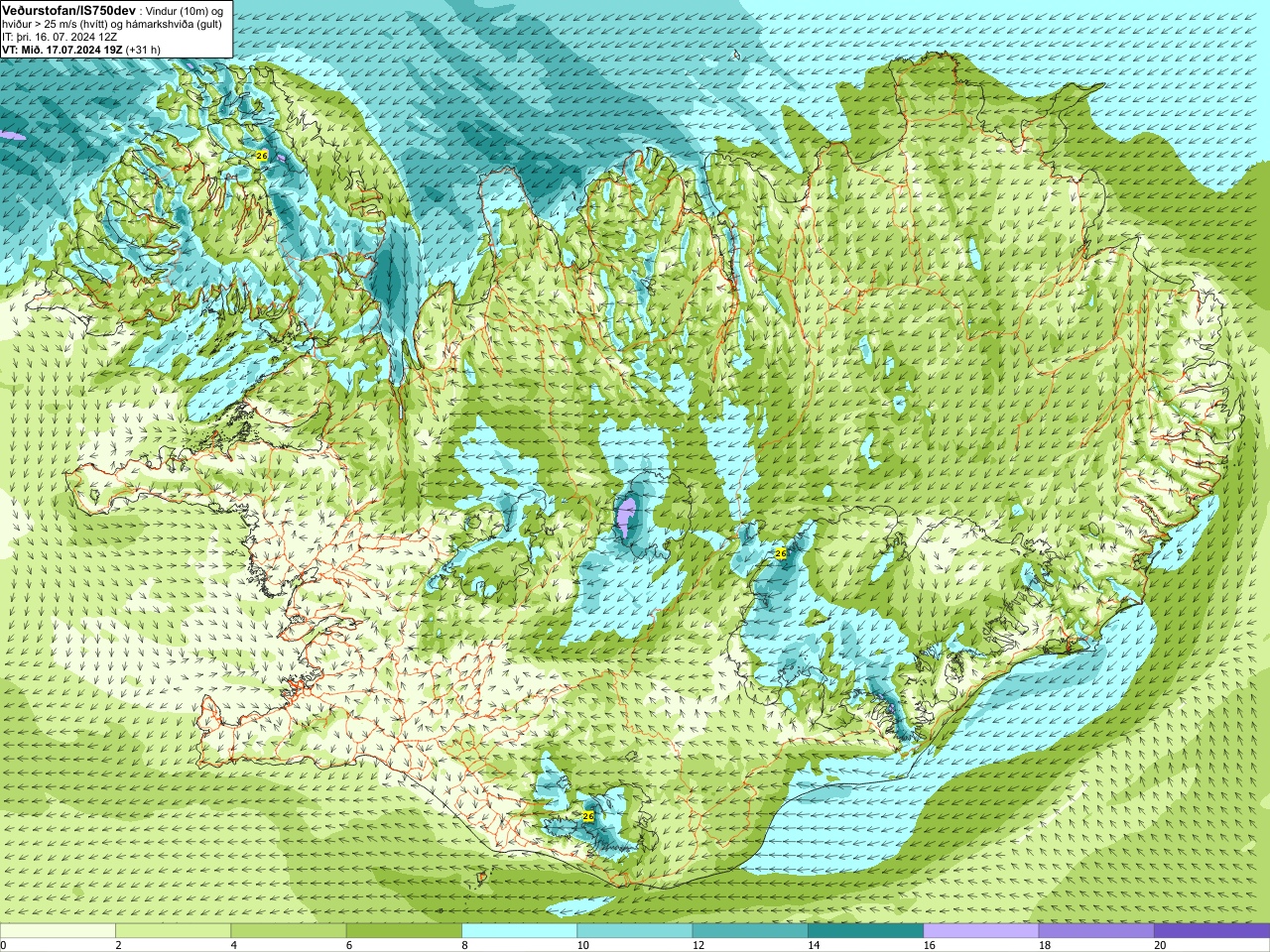Viewport: 1270px width, 952px height.
Task: Click the 0–2 m/s pale cream legend swatch
Action: tap(58, 931)
